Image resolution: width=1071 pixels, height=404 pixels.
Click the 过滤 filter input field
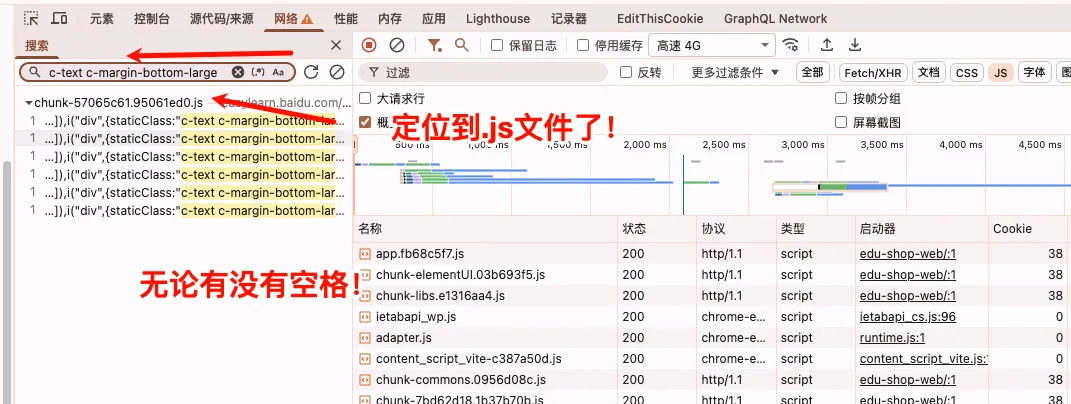click(490, 72)
